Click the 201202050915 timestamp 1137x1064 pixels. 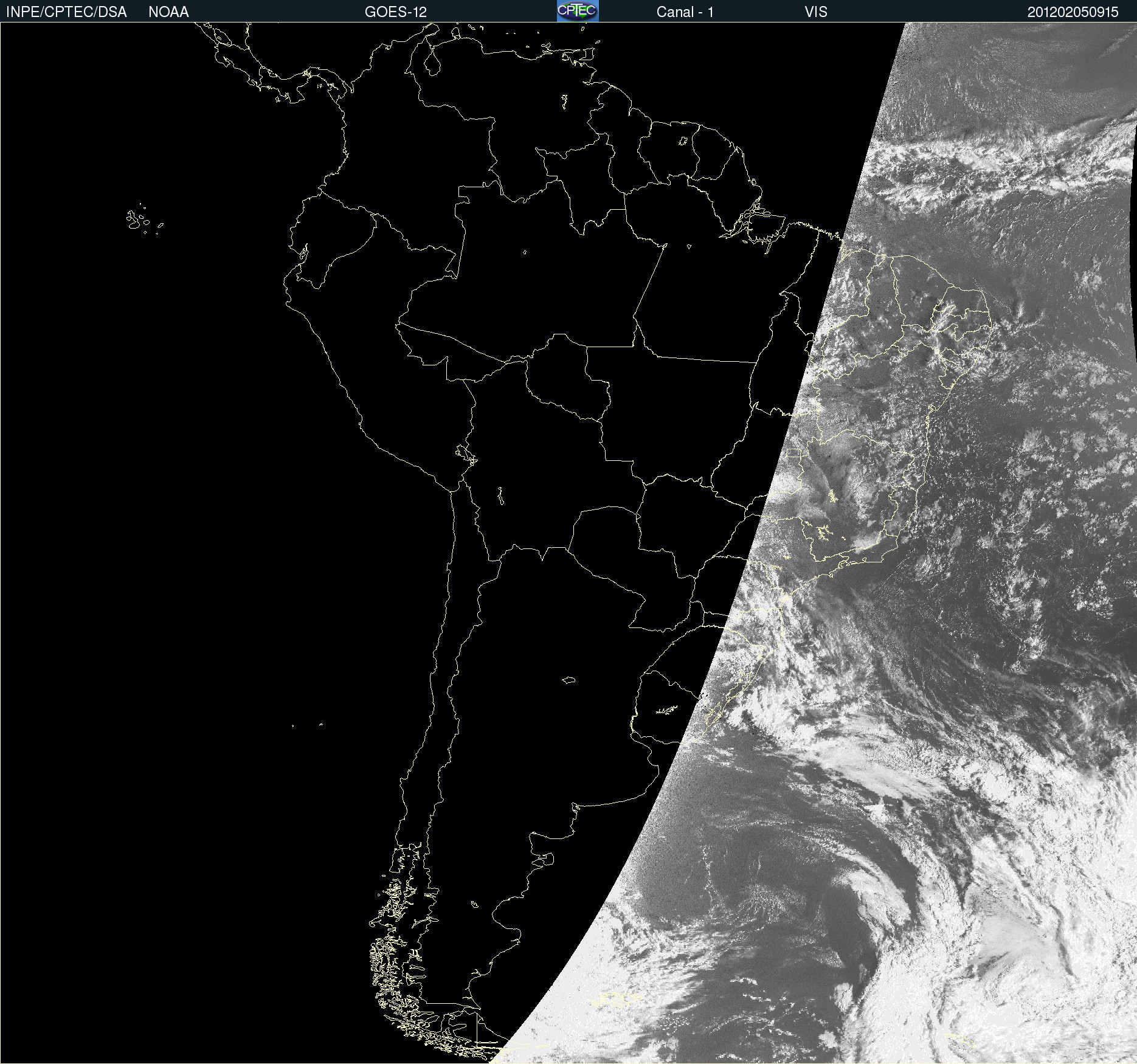1073,12
